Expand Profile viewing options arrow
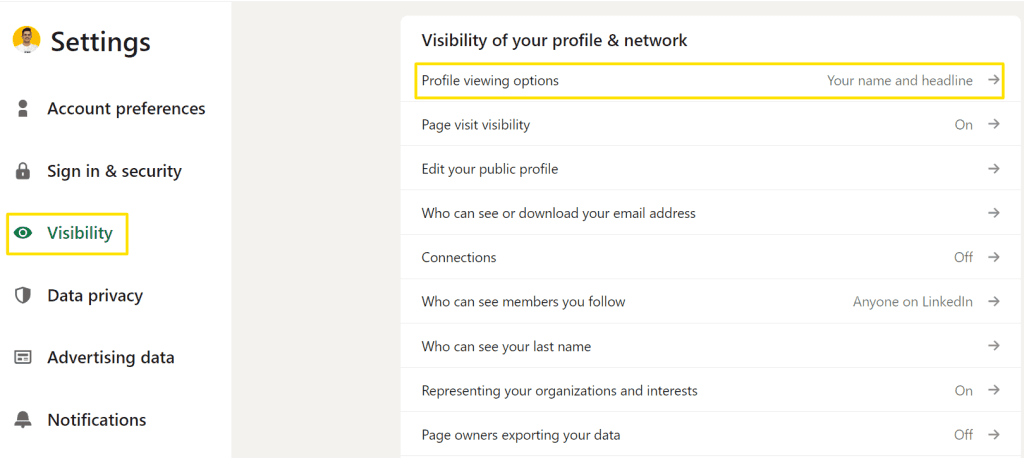 993,80
